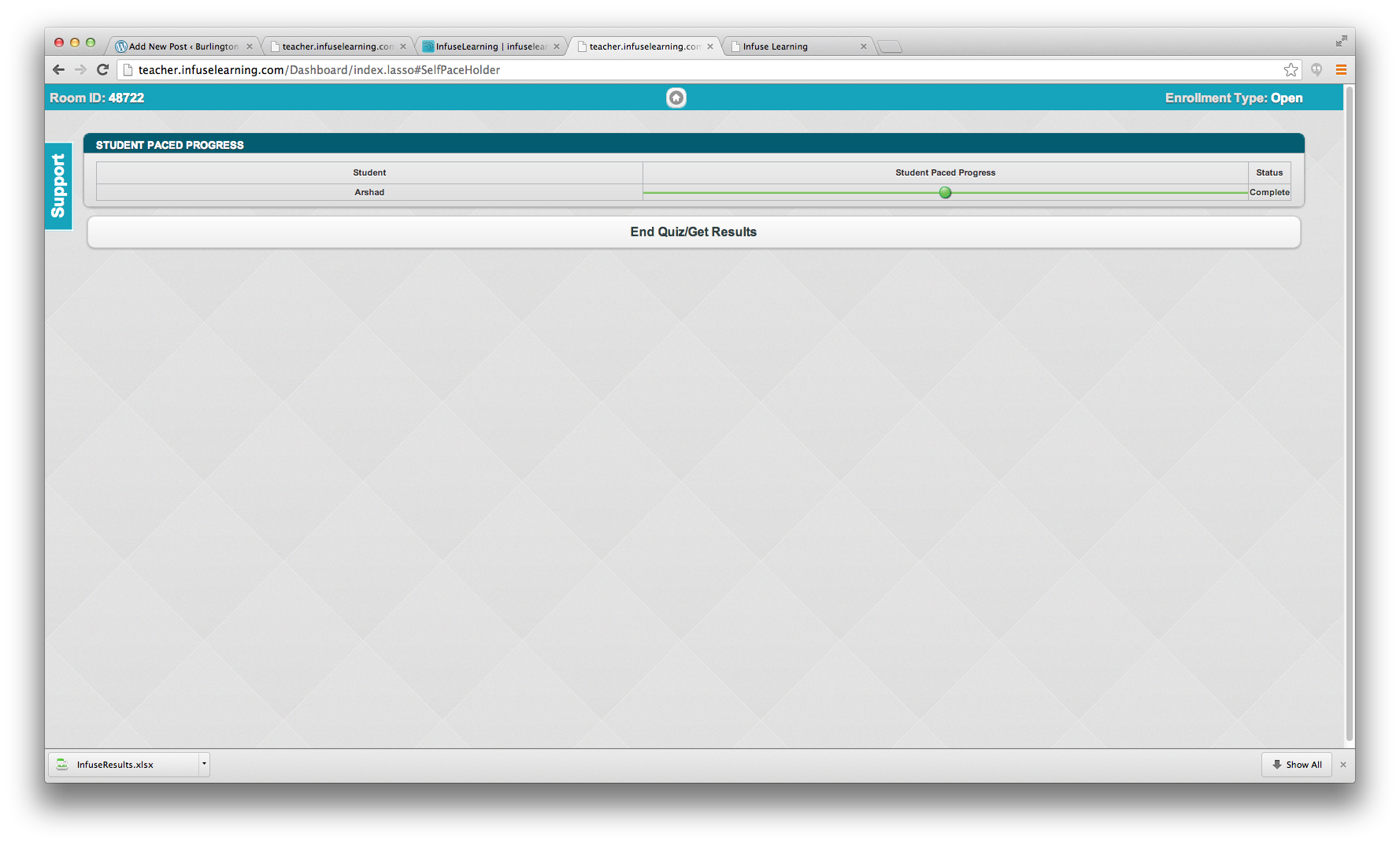Reload the current page
1400x845 pixels.
(102, 70)
